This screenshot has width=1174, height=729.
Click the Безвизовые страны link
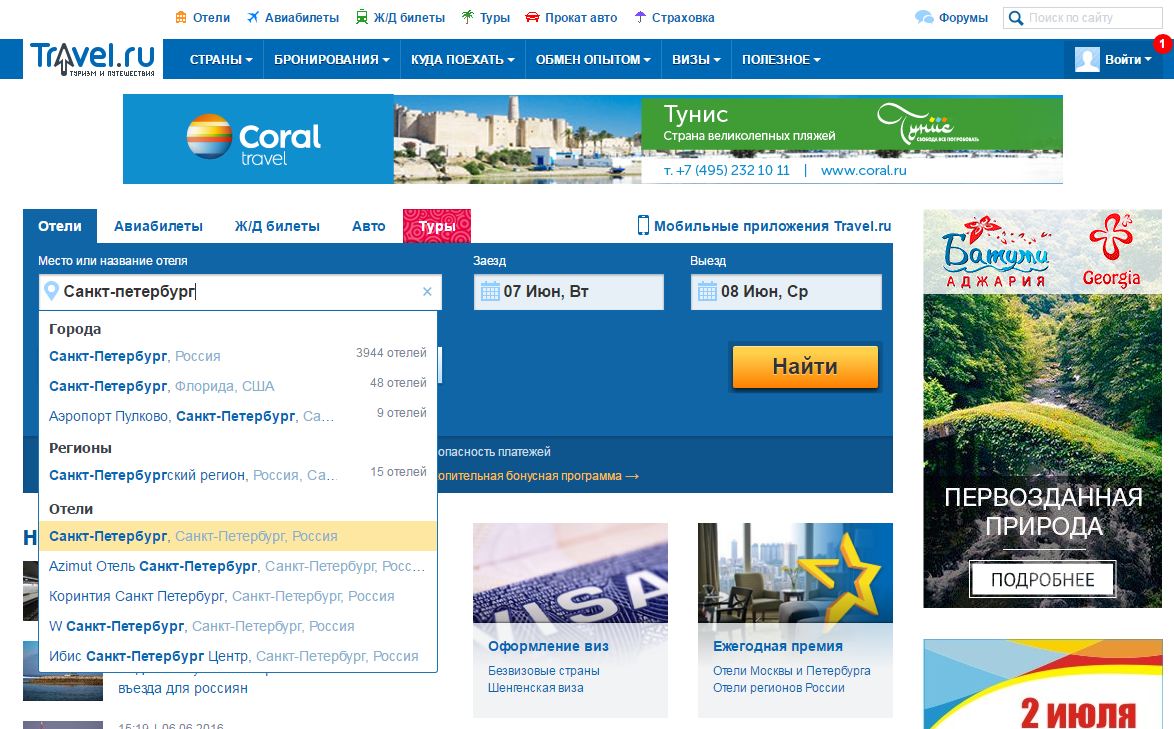pos(544,671)
